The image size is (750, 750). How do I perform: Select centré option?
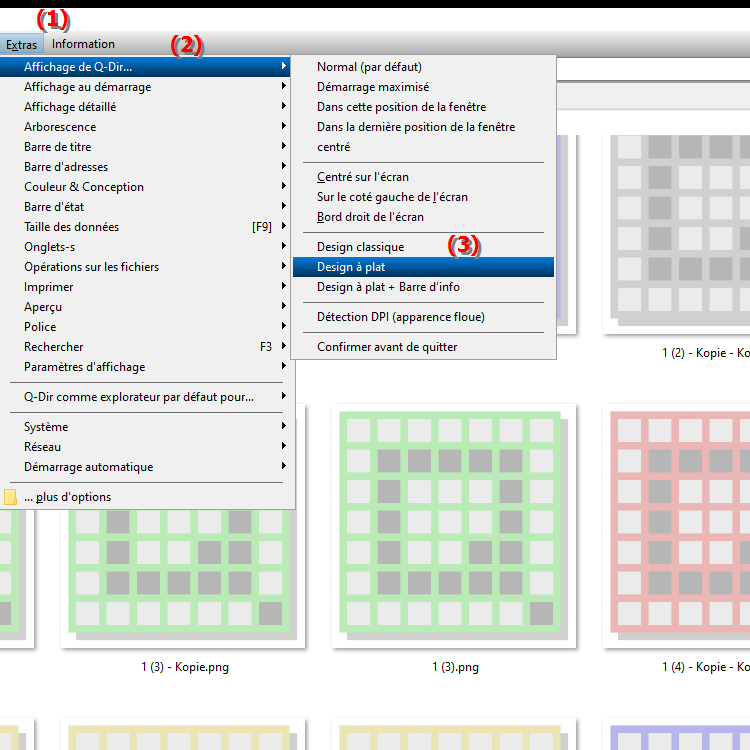coord(423,147)
